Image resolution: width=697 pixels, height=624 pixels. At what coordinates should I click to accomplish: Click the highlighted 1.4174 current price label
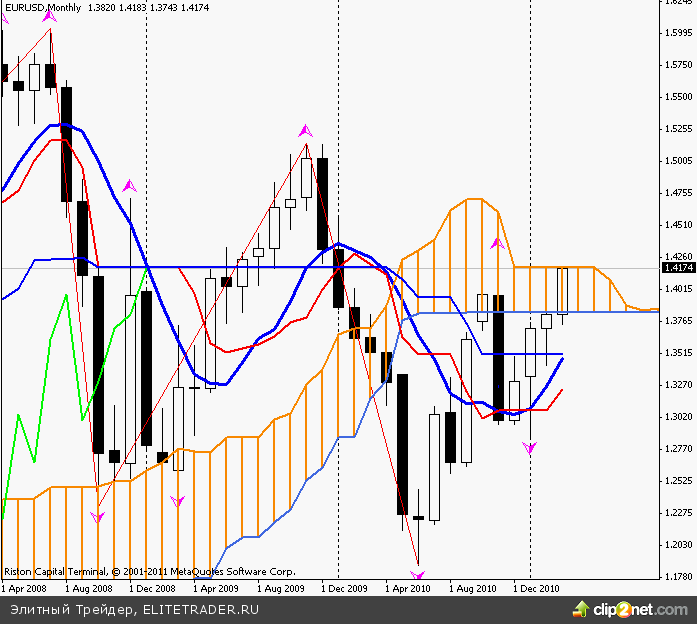point(676,268)
